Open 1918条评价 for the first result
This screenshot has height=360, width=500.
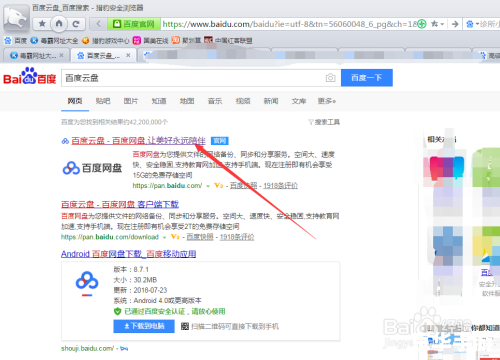(x=280, y=186)
